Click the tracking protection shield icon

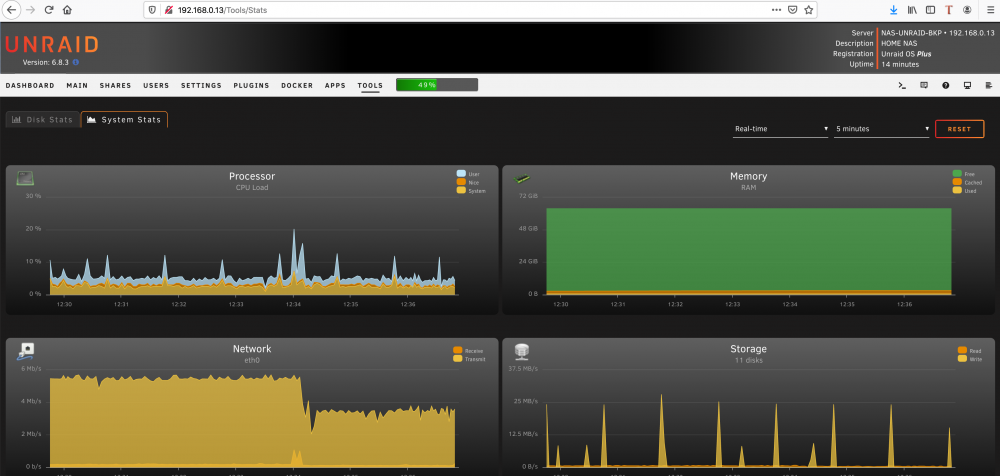[152, 10]
